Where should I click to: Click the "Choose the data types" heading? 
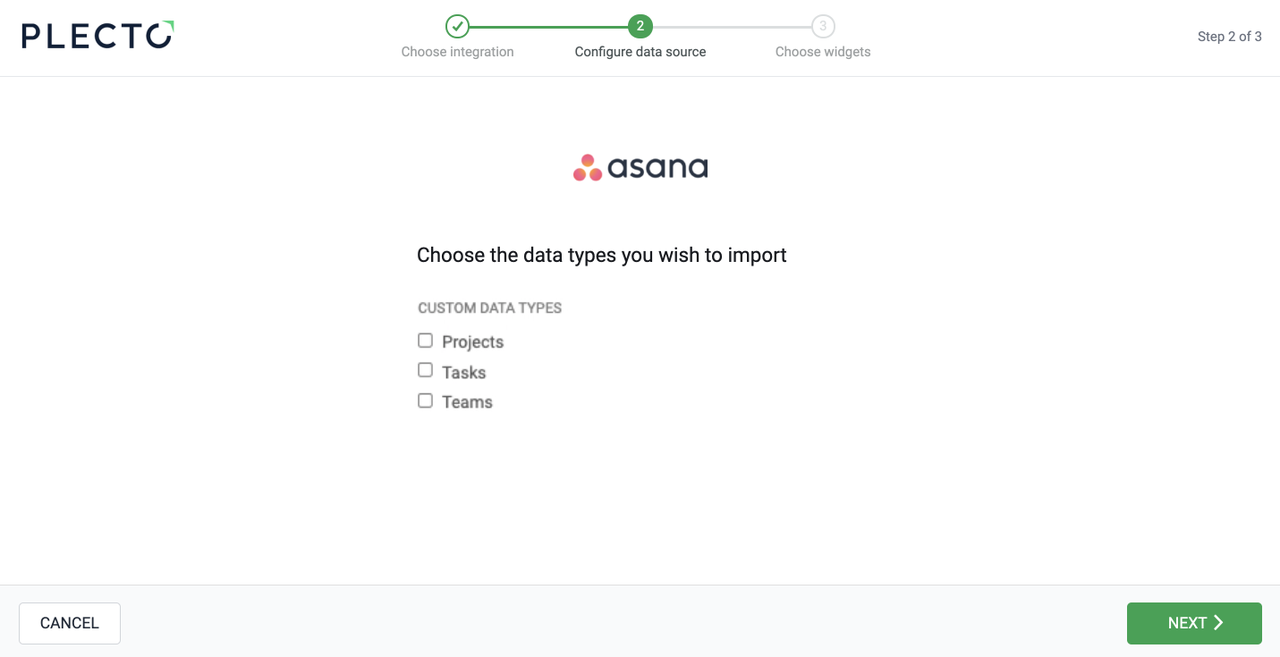coord(601,255)
